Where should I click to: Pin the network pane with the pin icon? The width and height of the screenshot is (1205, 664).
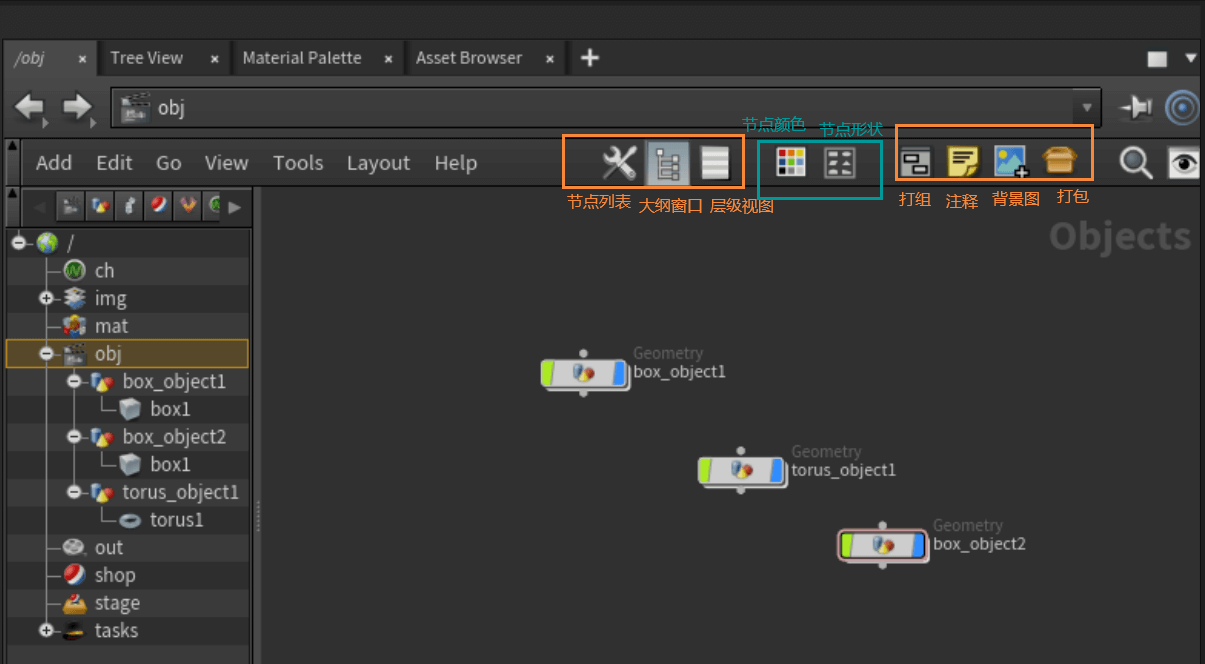(1135, 107)
